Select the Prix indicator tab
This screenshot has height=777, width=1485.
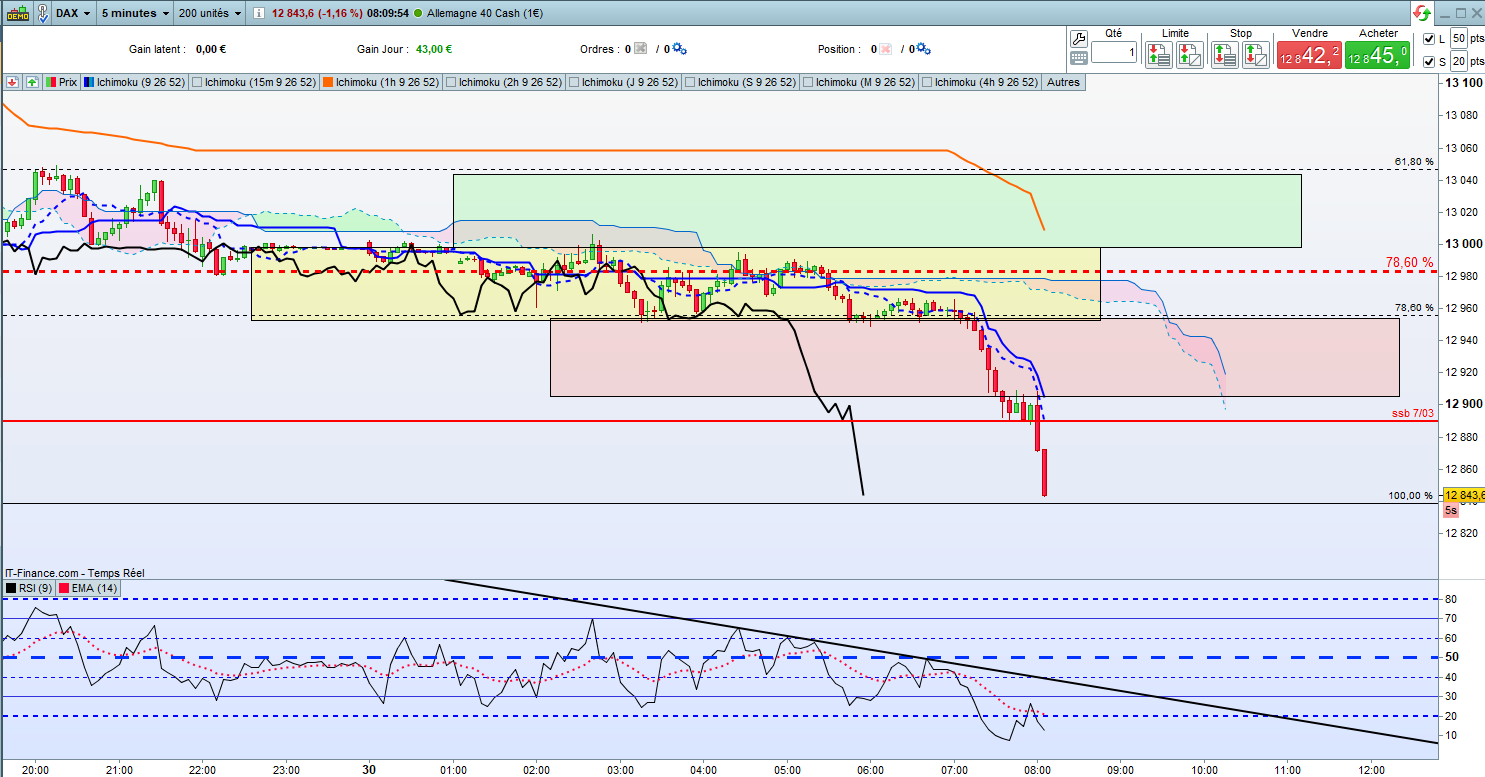(x=60, y=83)
